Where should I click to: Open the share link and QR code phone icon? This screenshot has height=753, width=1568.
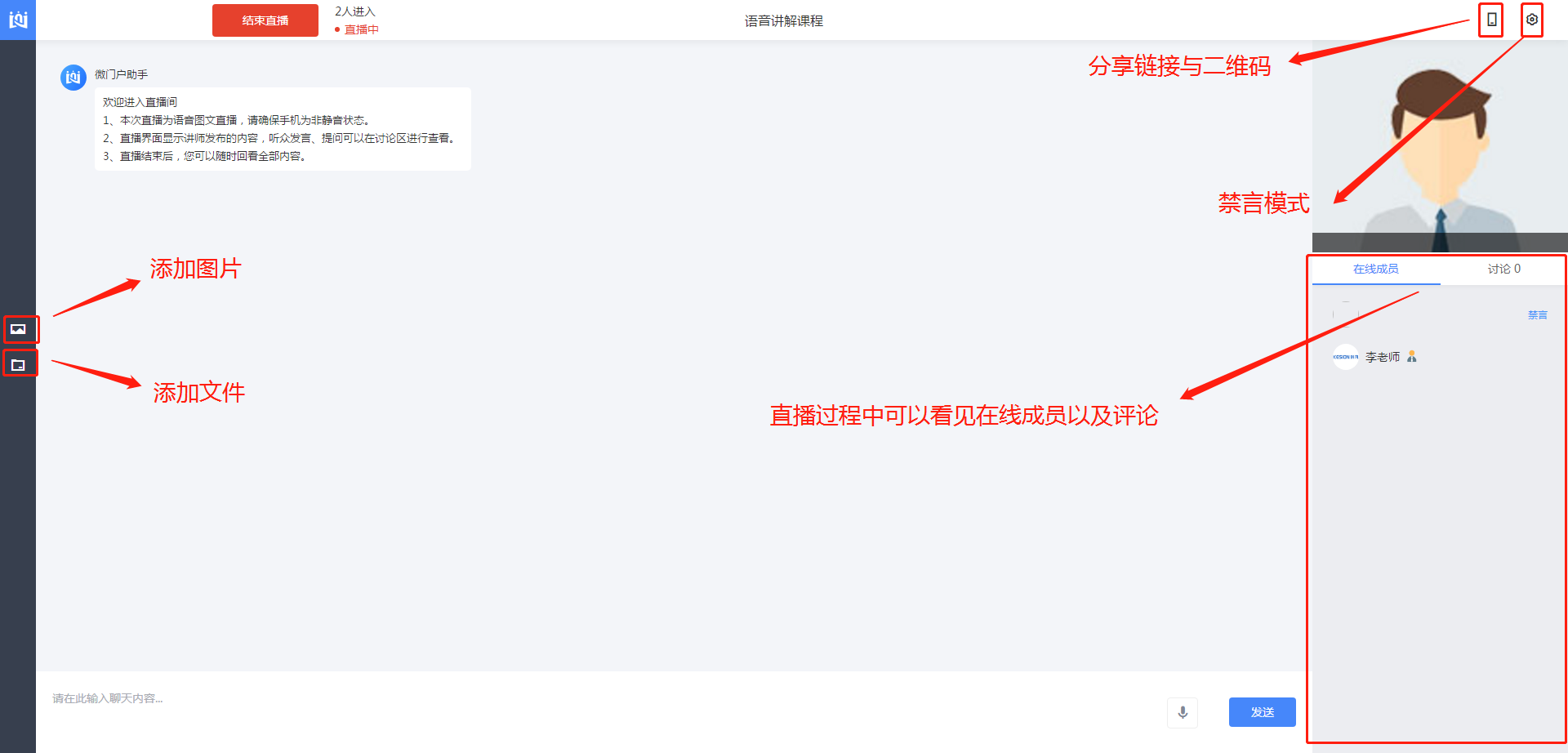[x=1491, y=20]
